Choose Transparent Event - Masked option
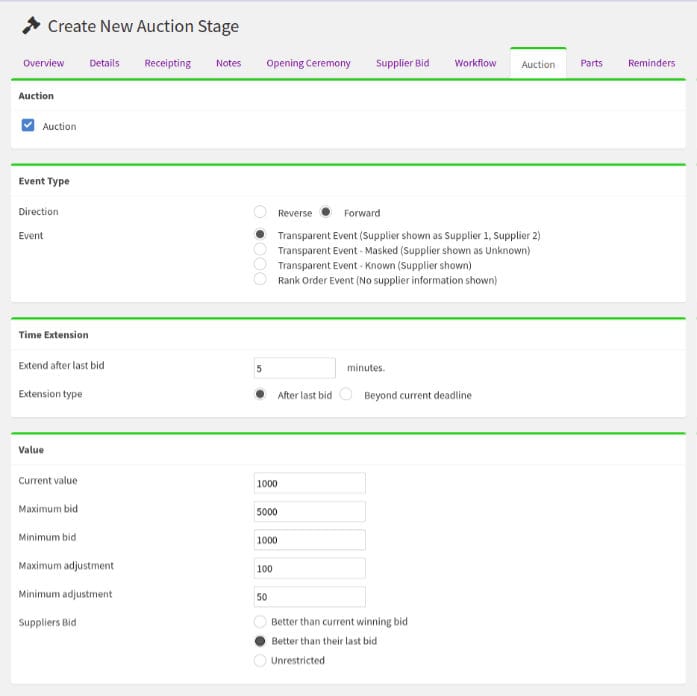Viewport: 697px width, 696px height. (x=260, y=249)
